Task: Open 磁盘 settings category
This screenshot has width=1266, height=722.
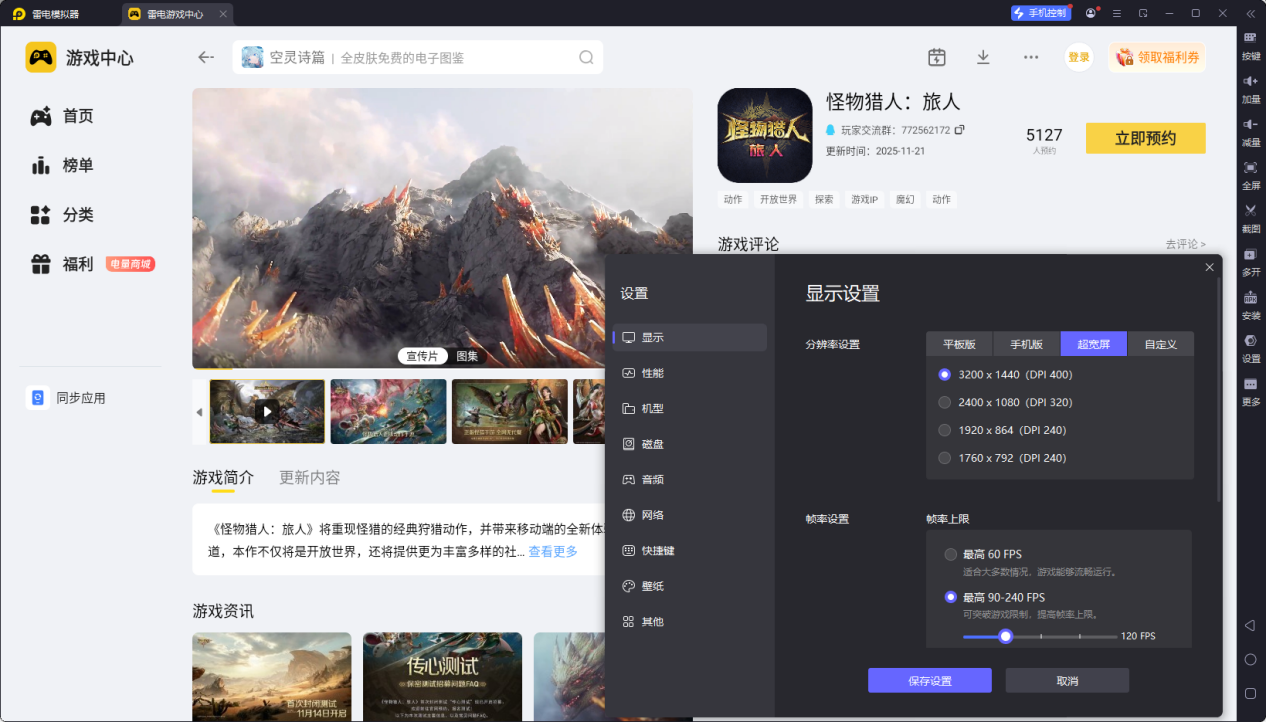Action: [690, 444]
